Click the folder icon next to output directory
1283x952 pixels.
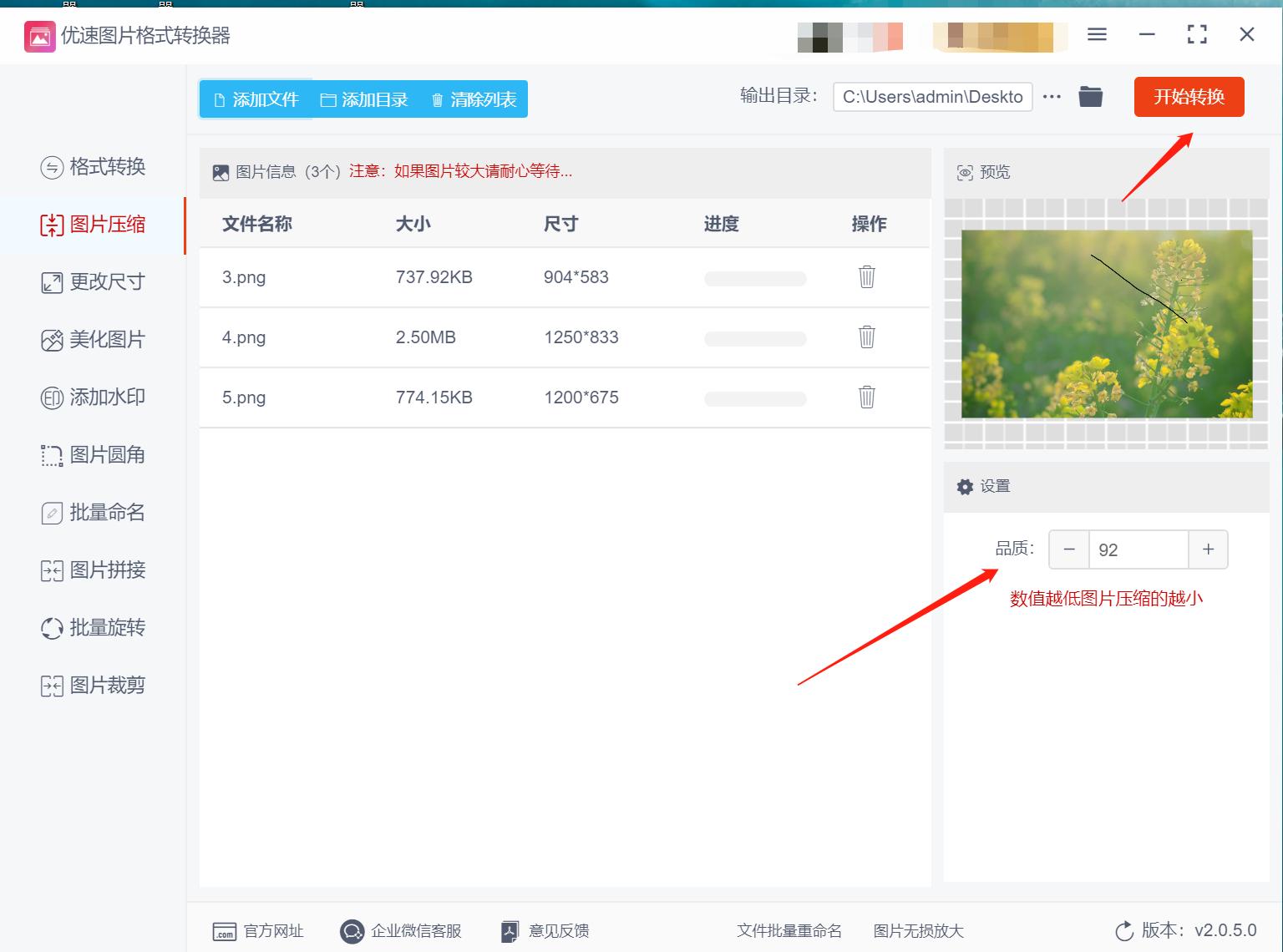1089,96
